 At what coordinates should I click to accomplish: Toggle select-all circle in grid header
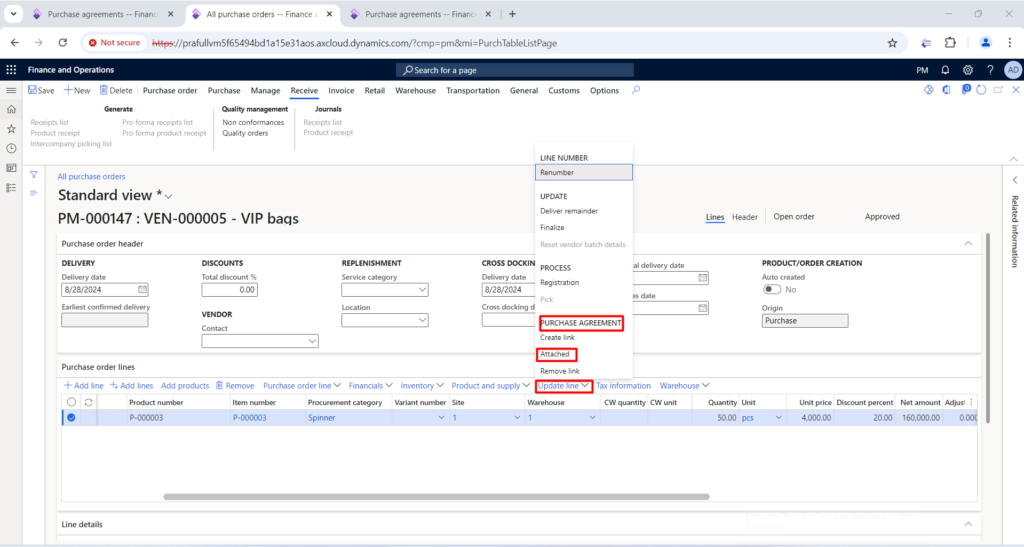point(71,402)
